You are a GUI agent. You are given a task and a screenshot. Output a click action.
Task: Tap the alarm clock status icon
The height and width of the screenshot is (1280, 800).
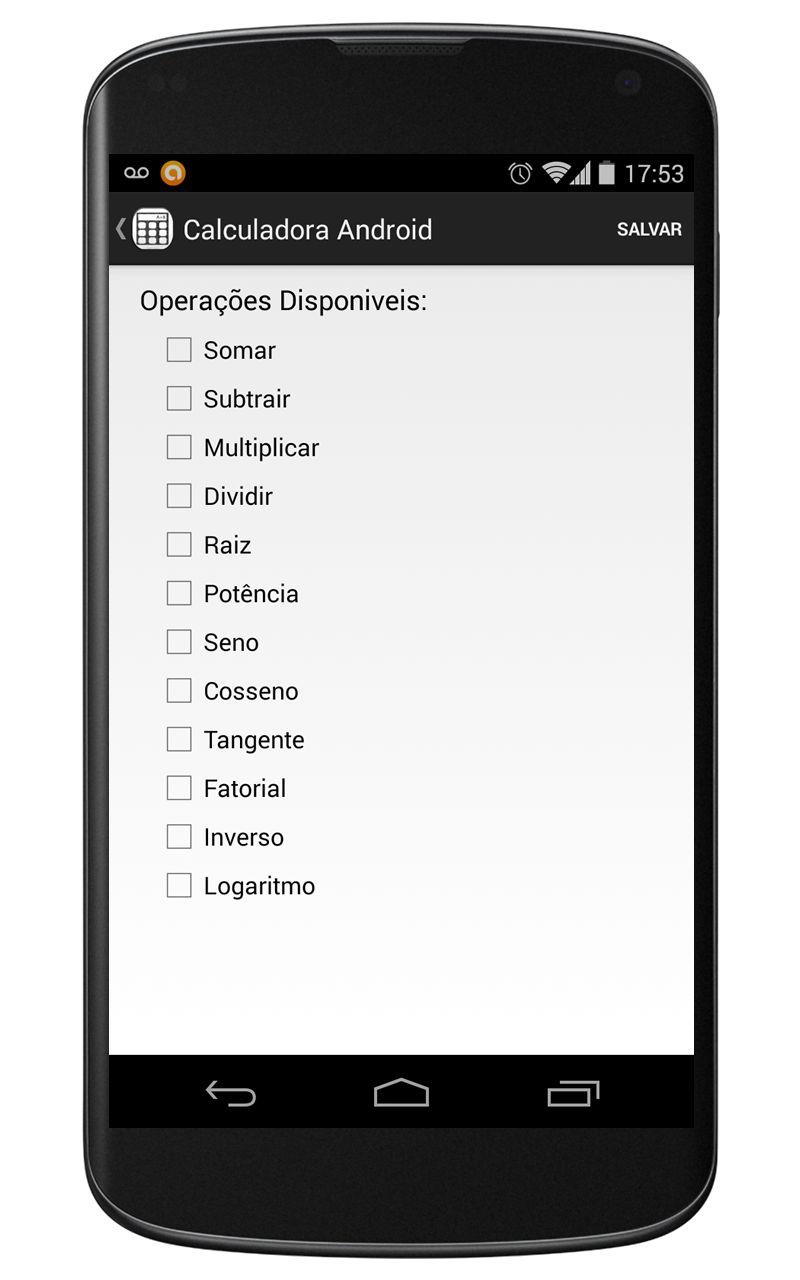pos(520,172)
